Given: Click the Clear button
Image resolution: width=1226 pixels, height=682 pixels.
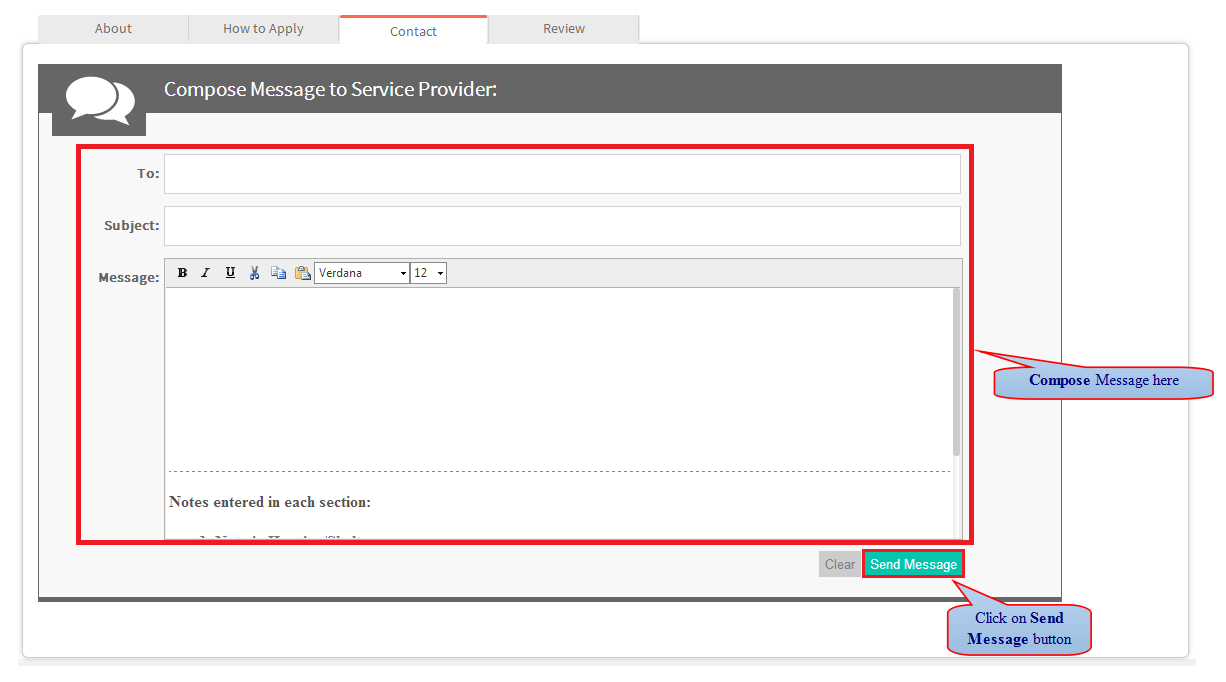Looking at the screenshot, I should pyautogui.click(x=840, y=564).
